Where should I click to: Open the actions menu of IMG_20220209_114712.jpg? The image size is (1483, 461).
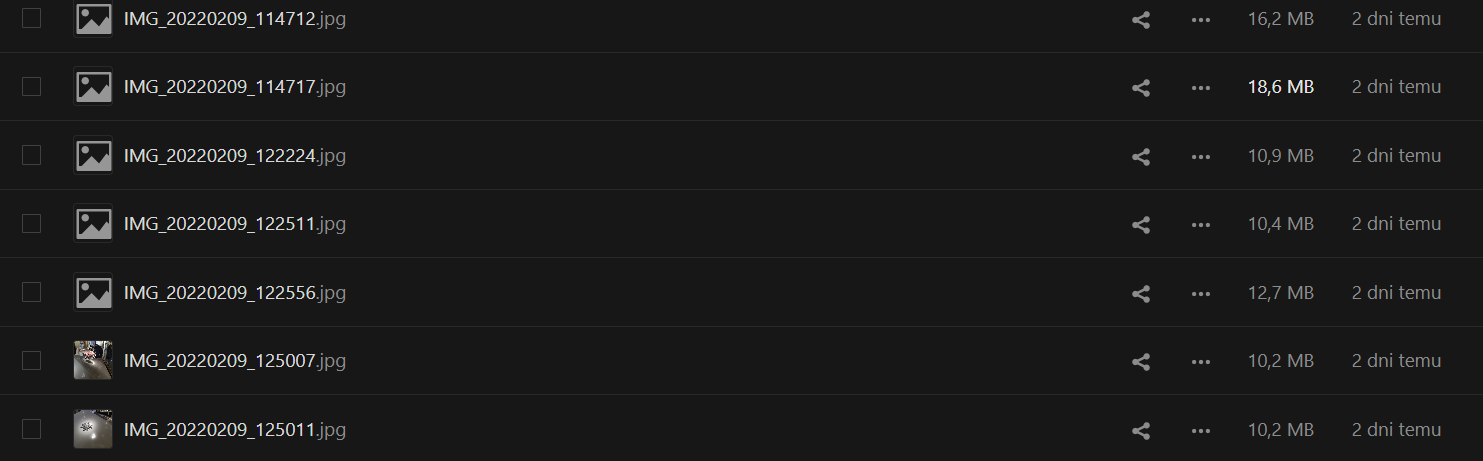pyautogui.click(x=1201, y=19)
